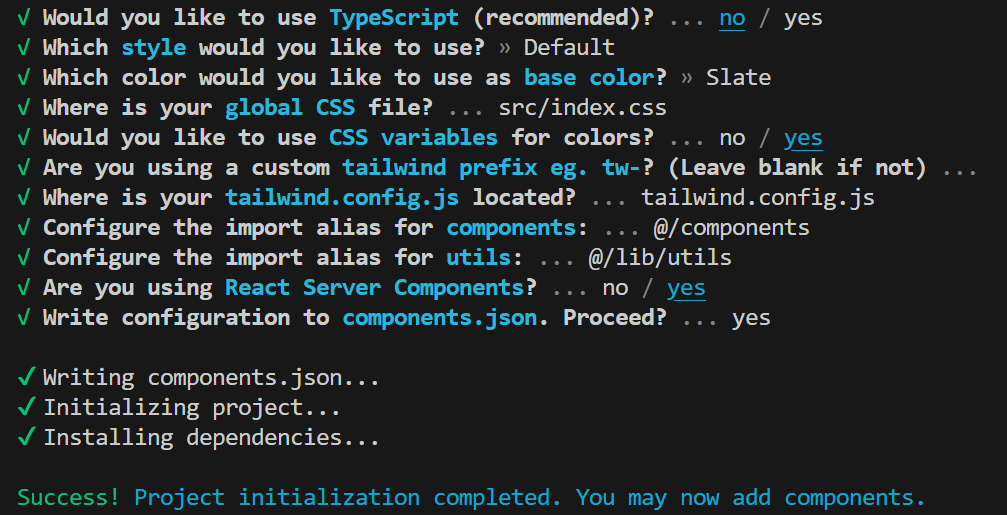Viewport: 1007px width, 515px height.
Task: Click 'Project initialization completed.' text
Action: tap(348, 498)
